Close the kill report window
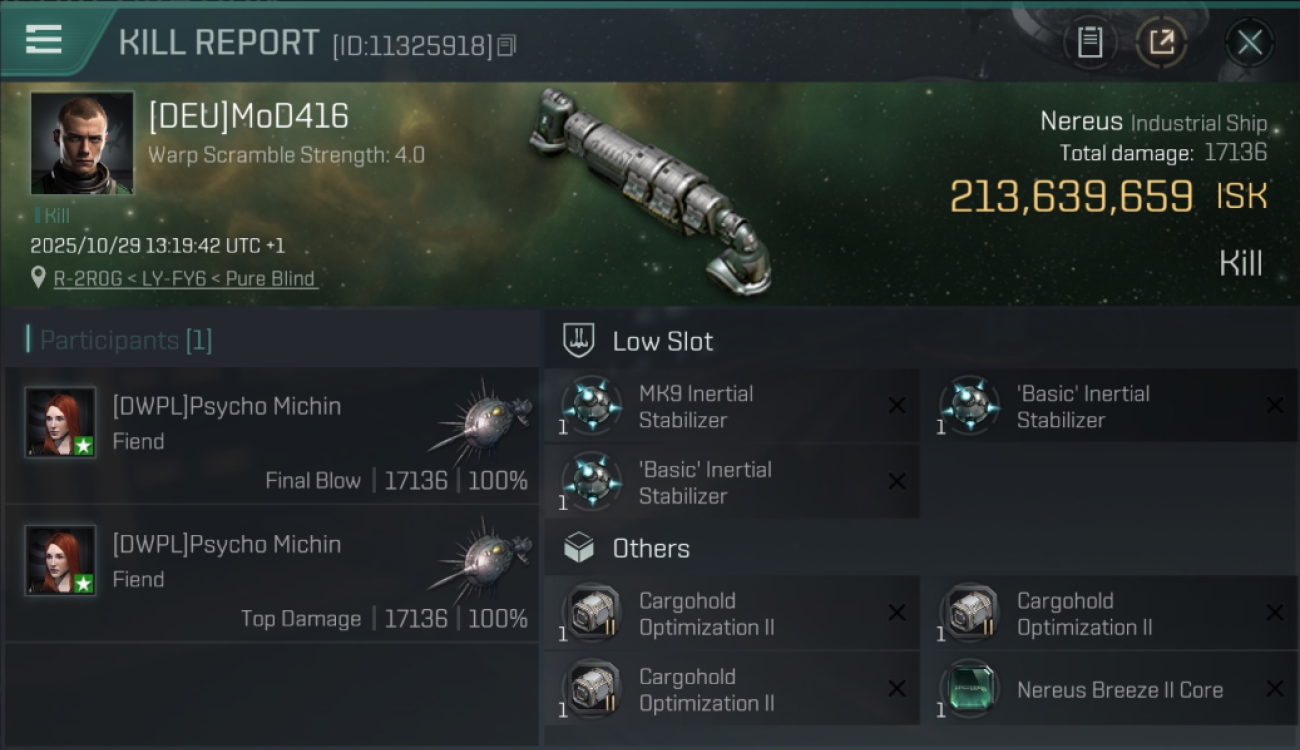The height and width of the screenshot is (750, 1300). 1249,42
